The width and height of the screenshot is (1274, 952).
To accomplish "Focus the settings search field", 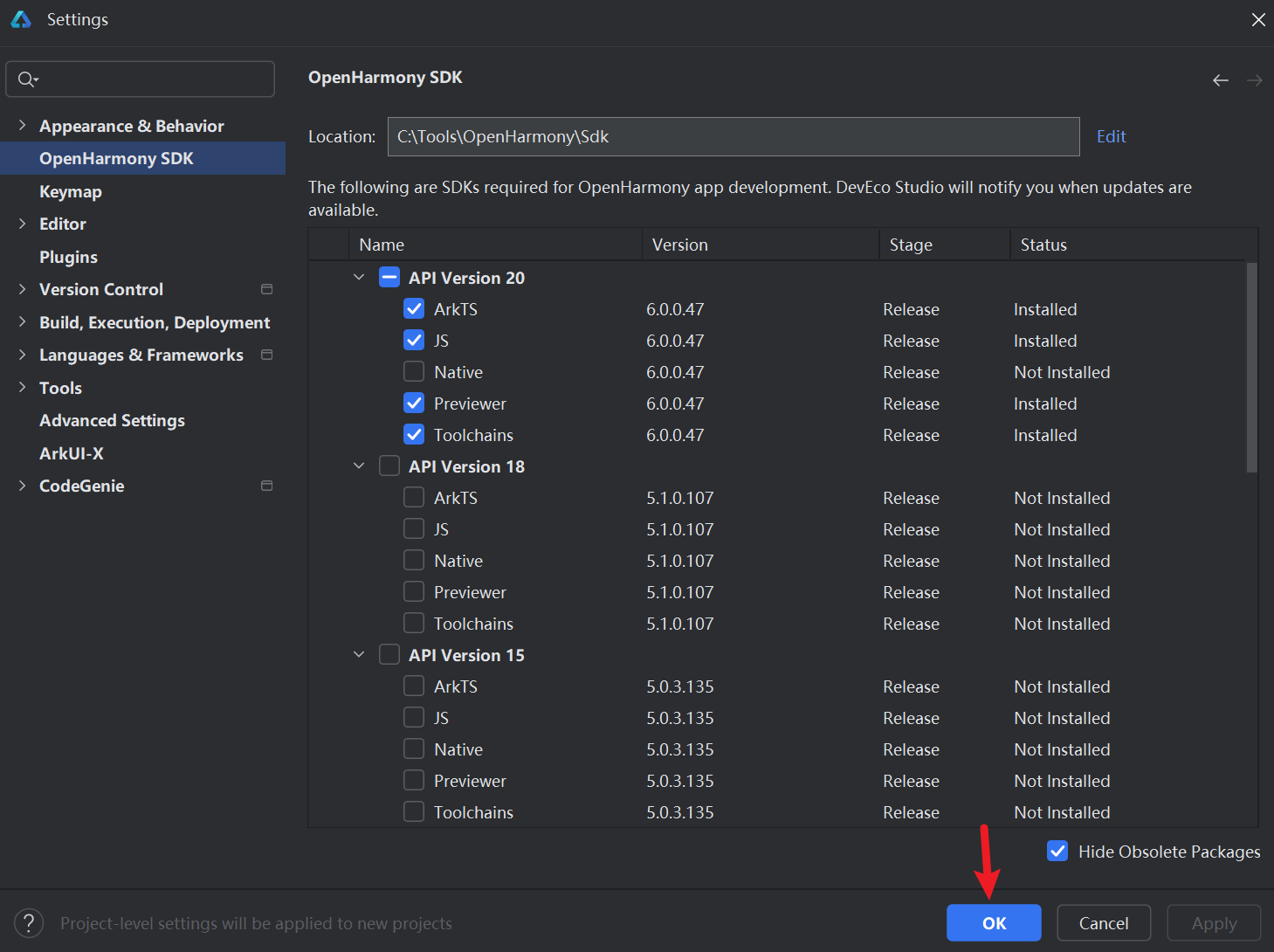I will [140, 79].
